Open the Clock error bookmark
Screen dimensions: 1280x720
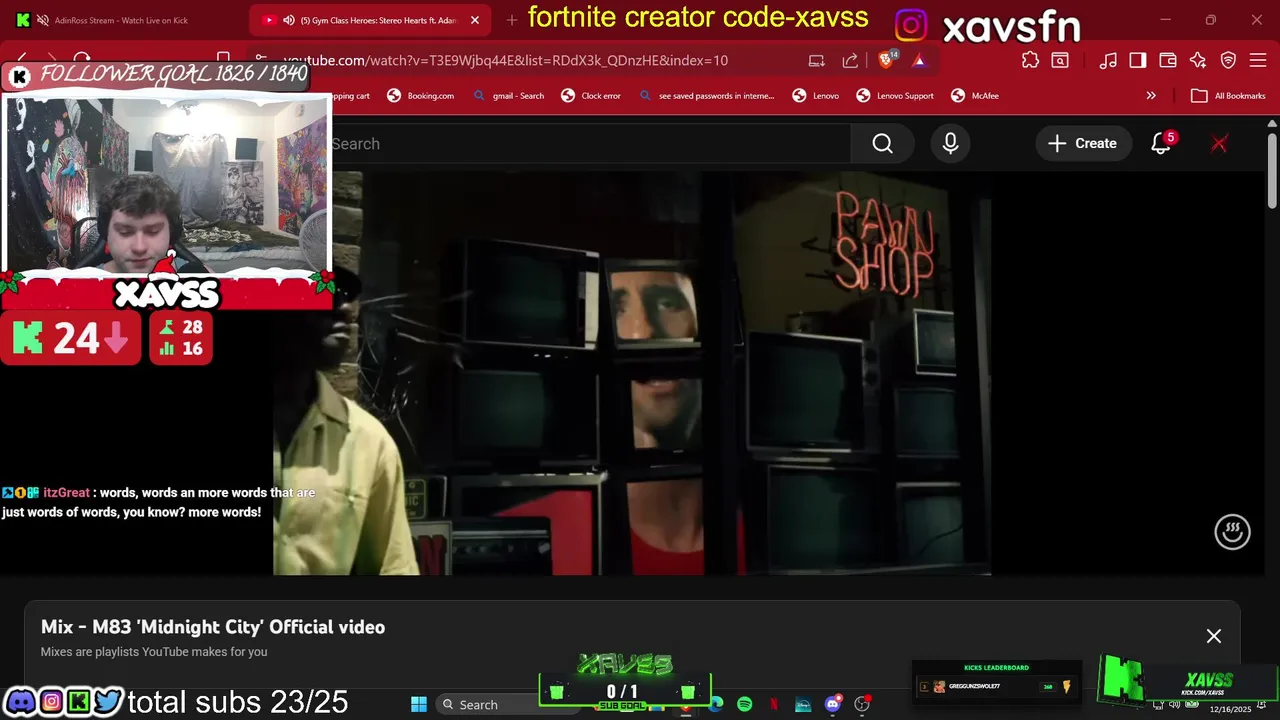[590, 96]
